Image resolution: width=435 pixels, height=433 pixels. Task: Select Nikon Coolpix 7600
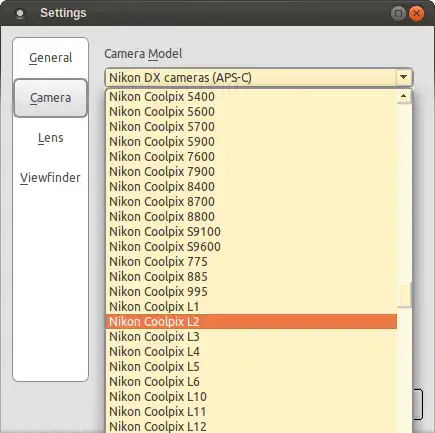tap(251, 157)
